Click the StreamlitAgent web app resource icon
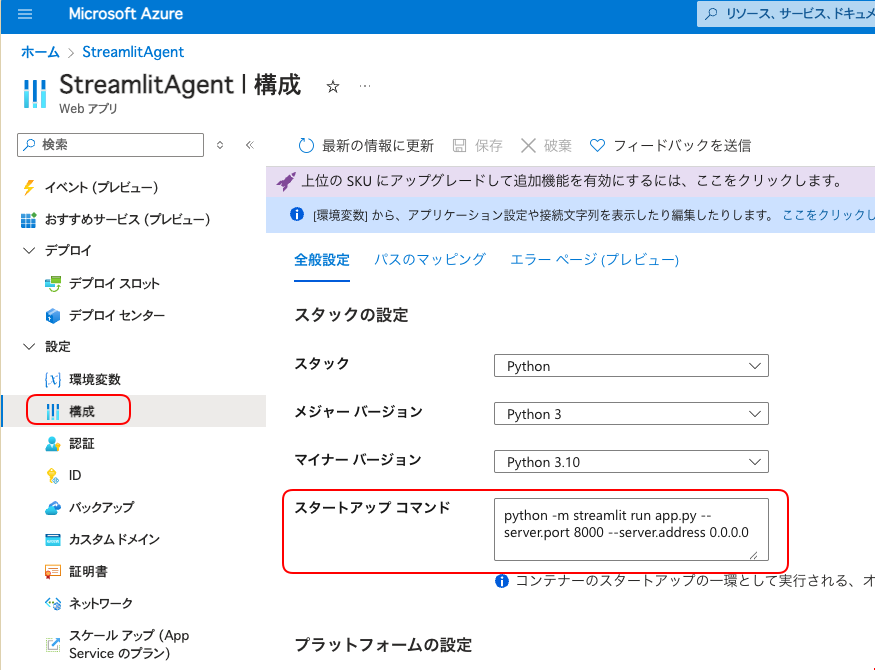875x670 pixels. tap(35, 94)
